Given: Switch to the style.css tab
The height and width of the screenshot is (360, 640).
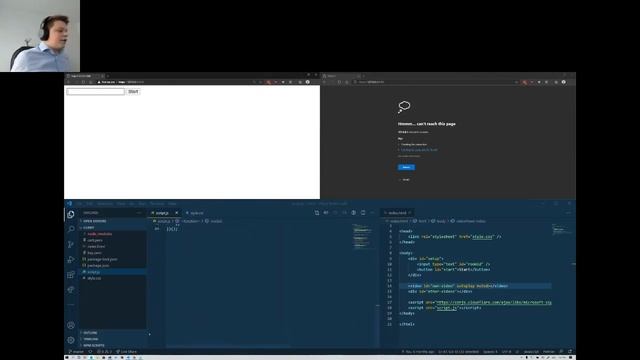Looking at the screenshot, I should [197, 213].
